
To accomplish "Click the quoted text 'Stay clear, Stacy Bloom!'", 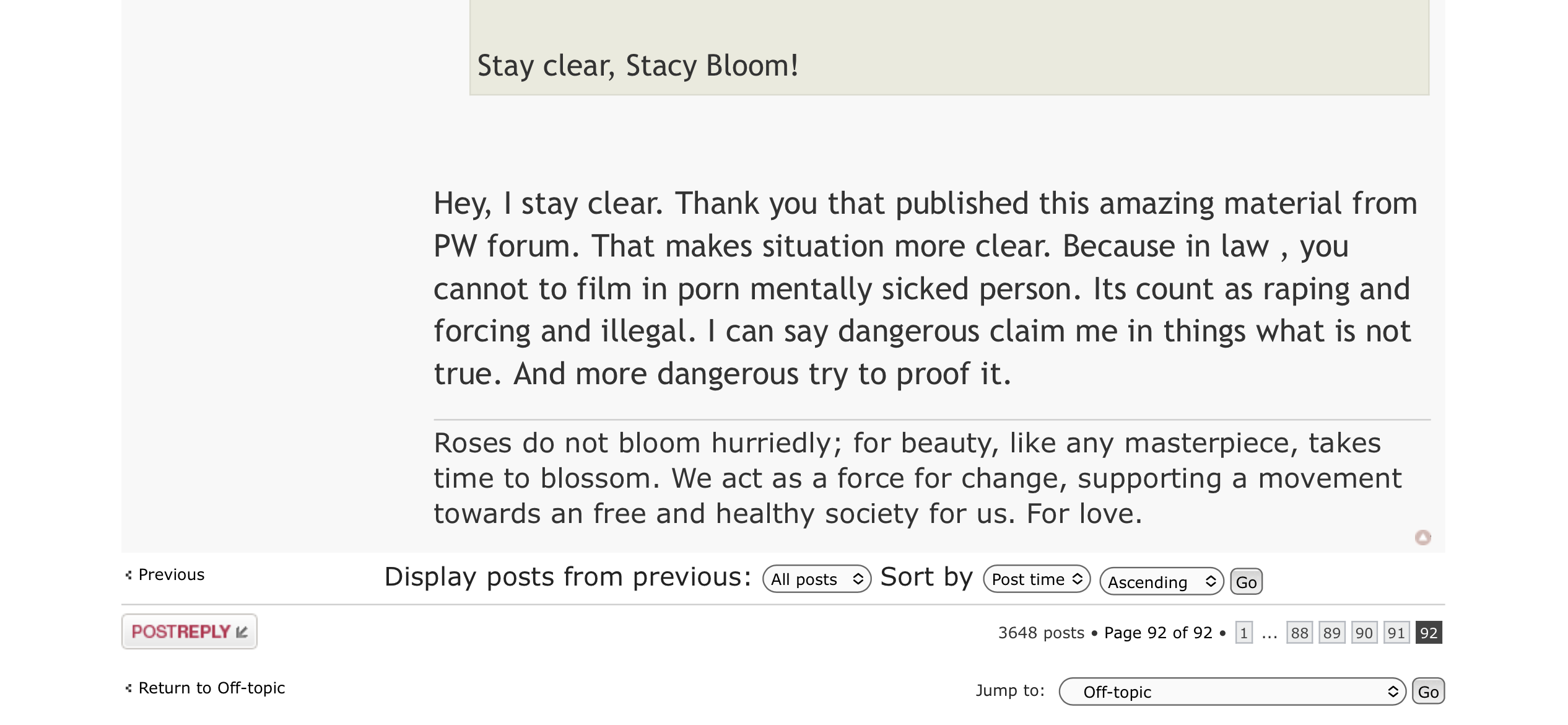I will (x=638, y=66).
